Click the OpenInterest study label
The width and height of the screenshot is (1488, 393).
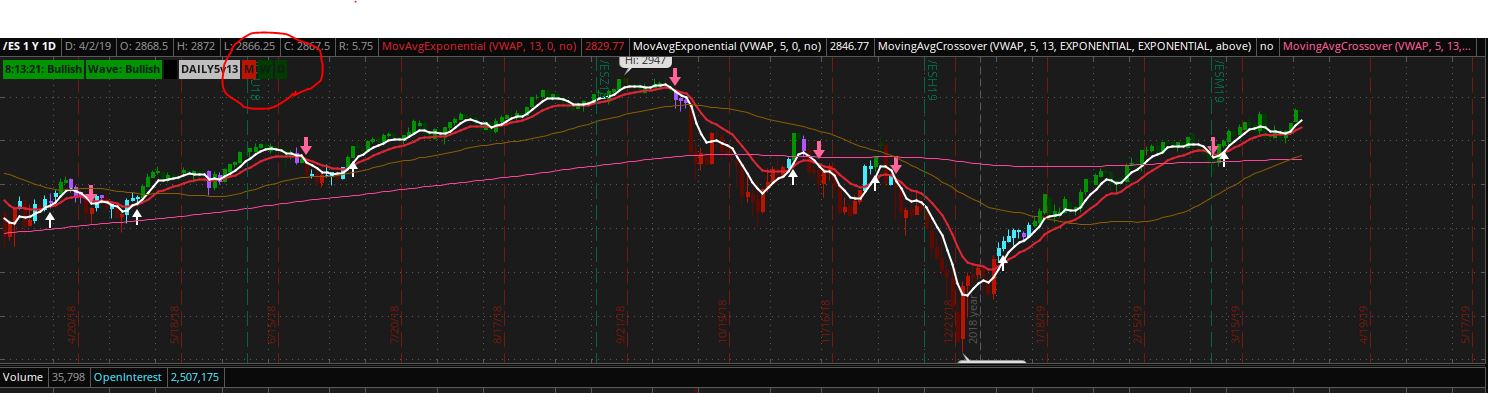pyautogui.click(x=129, y=377)
